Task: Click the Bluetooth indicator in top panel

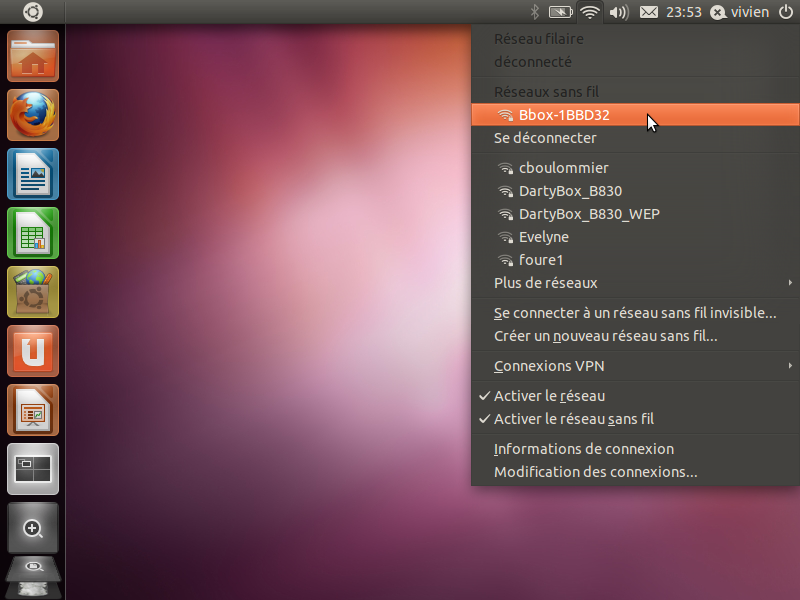Action: pyautogui.click(x=534, y=12)
